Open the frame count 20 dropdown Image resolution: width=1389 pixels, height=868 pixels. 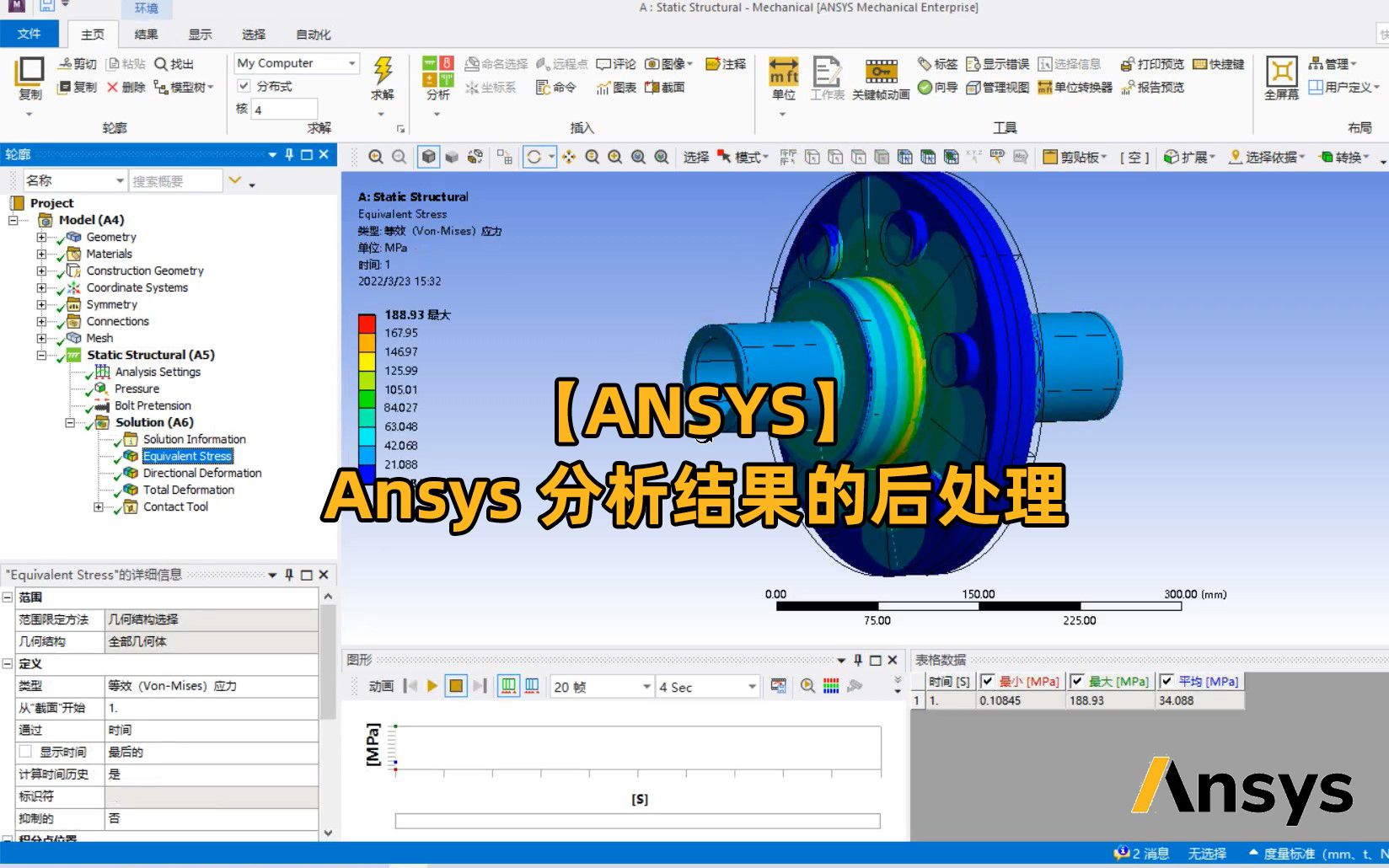(646, 687)
